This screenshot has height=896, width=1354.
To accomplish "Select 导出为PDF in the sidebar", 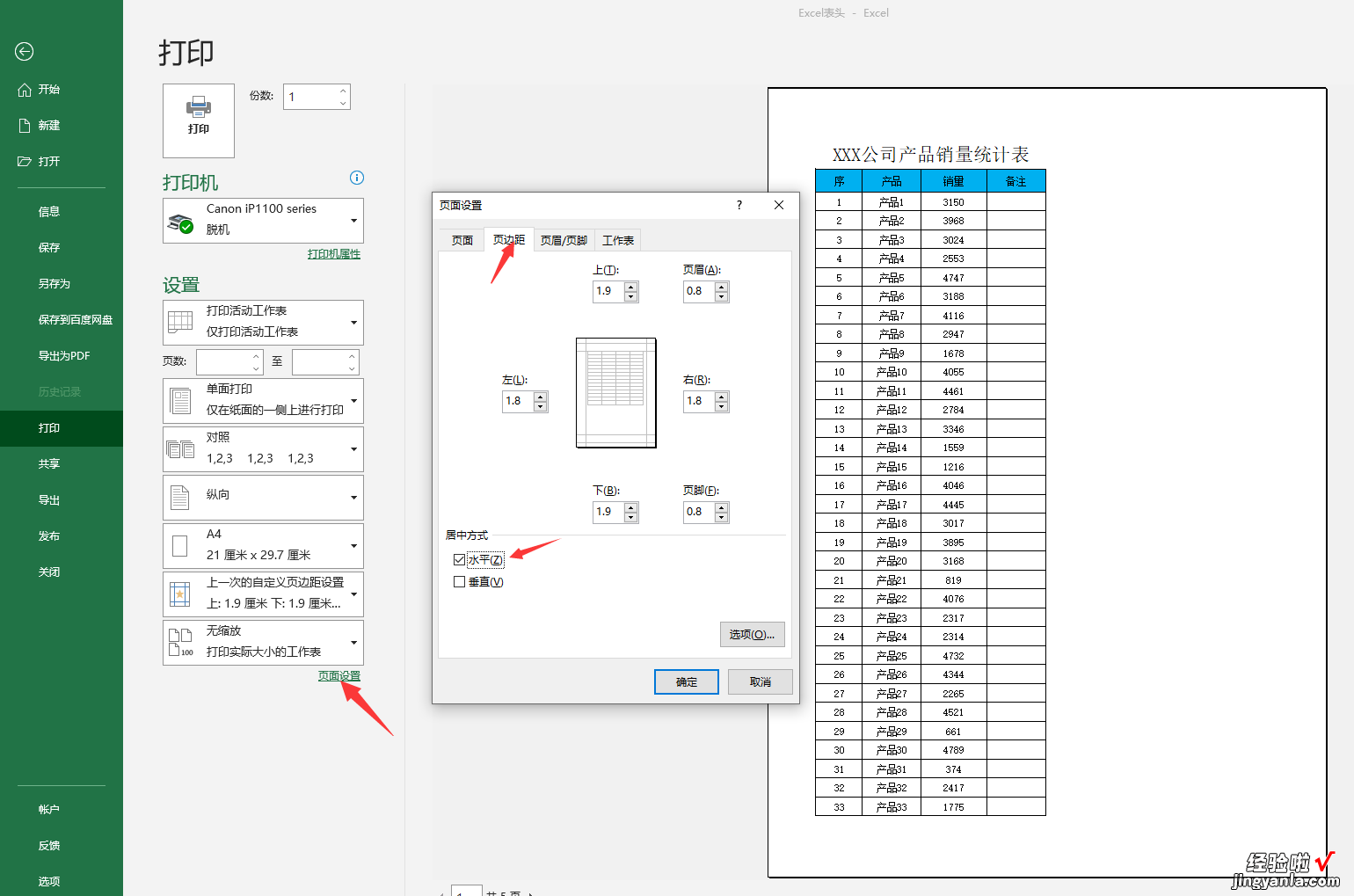I will pyautogui.click(x=63, y=355).
